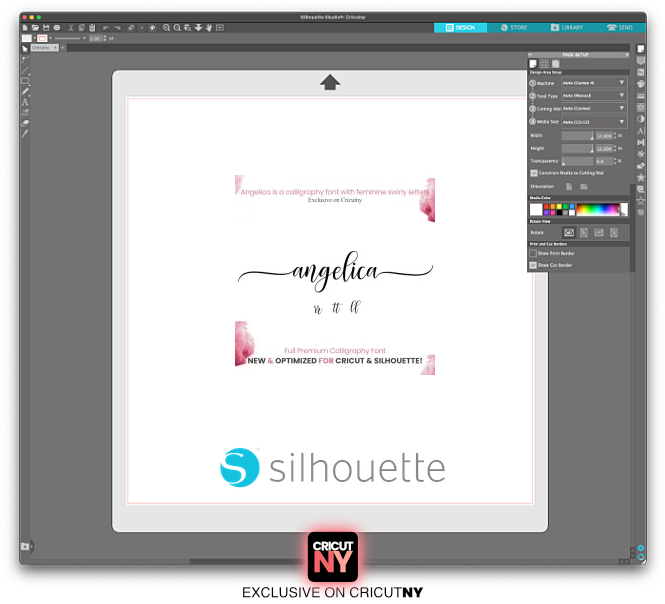Close the Cricutny document tab

[x=56, y=48]
